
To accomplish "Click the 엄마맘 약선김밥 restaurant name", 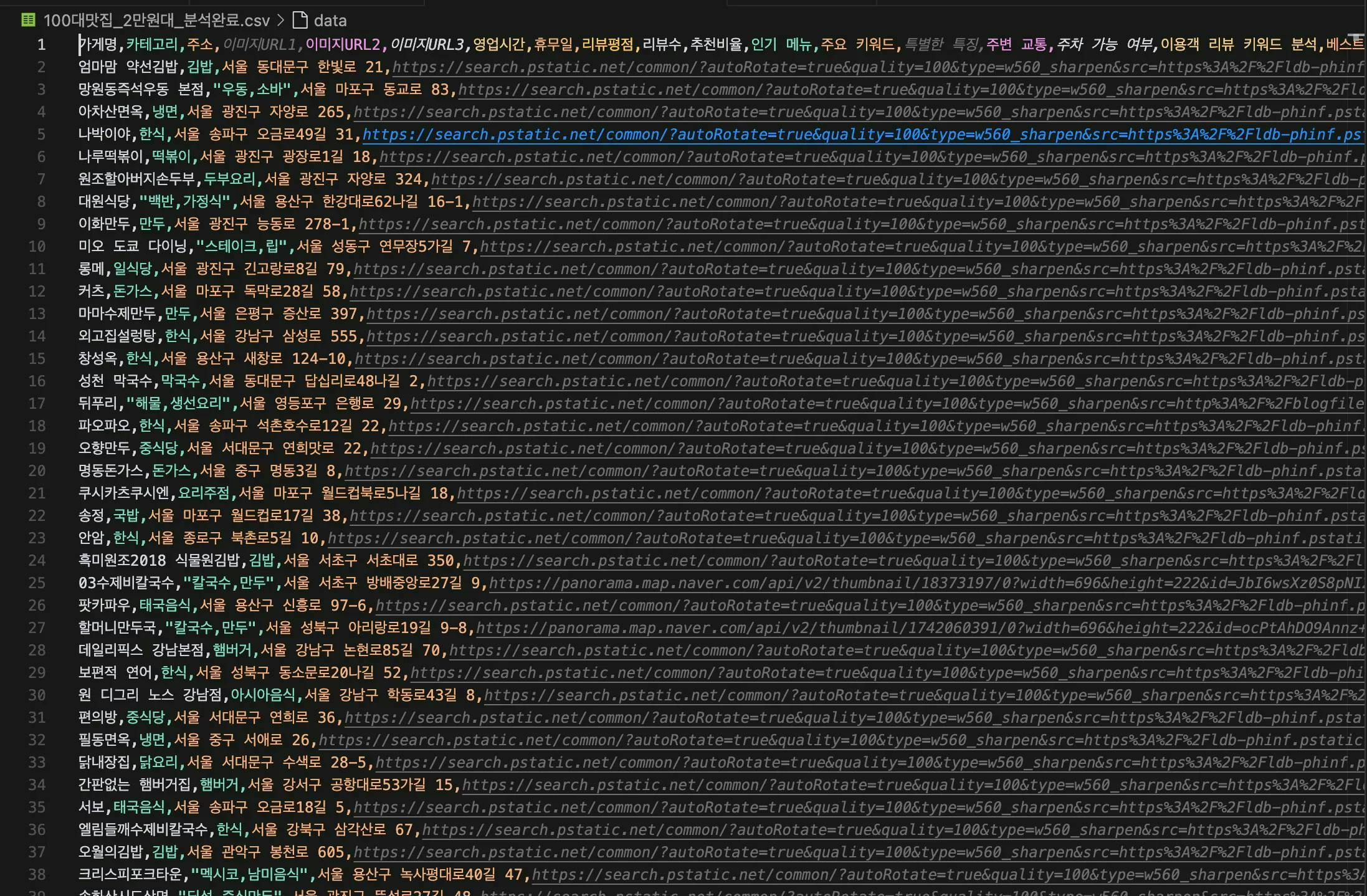I will 129,67.
